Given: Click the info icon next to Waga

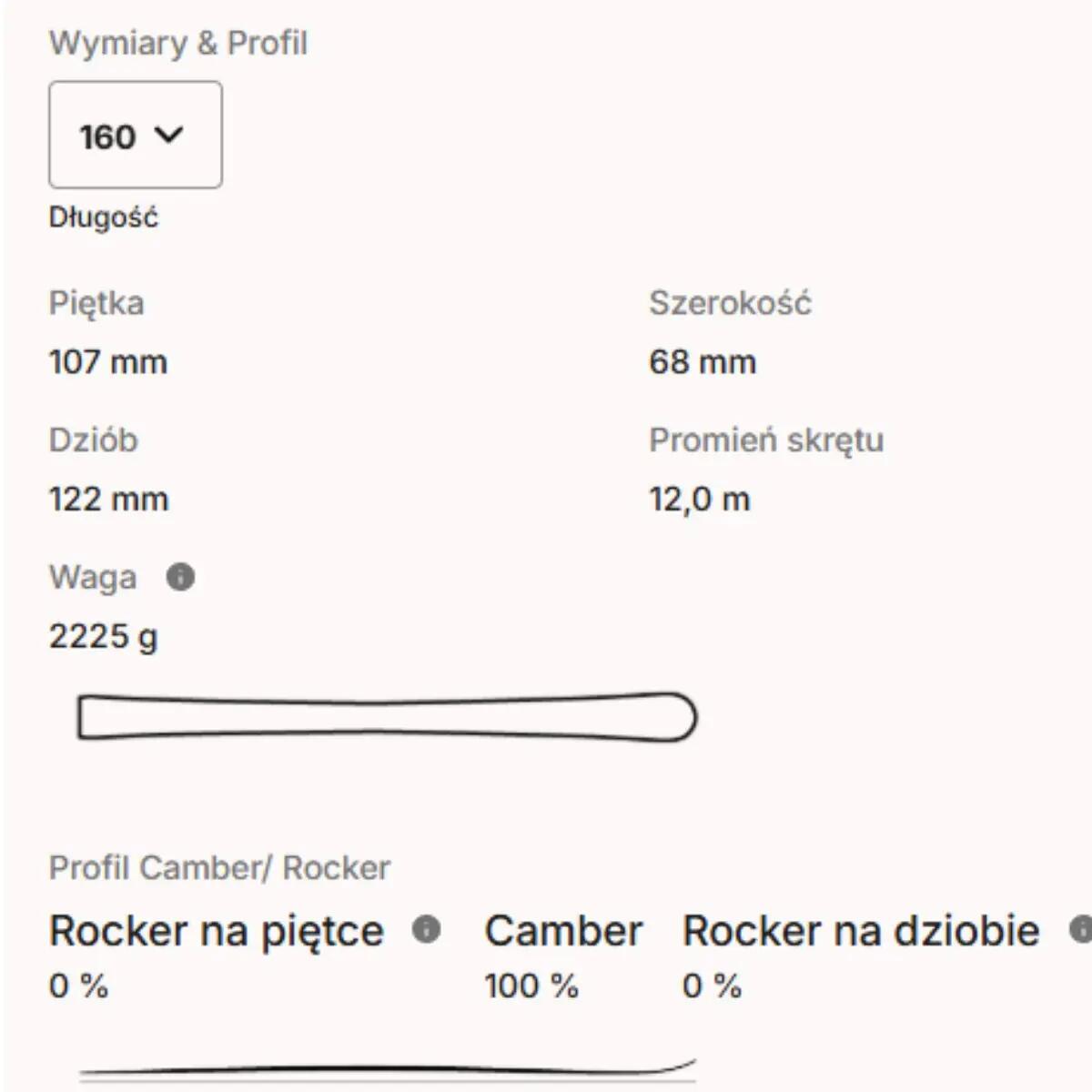Looking at the screenshot, I should point(180,577).
